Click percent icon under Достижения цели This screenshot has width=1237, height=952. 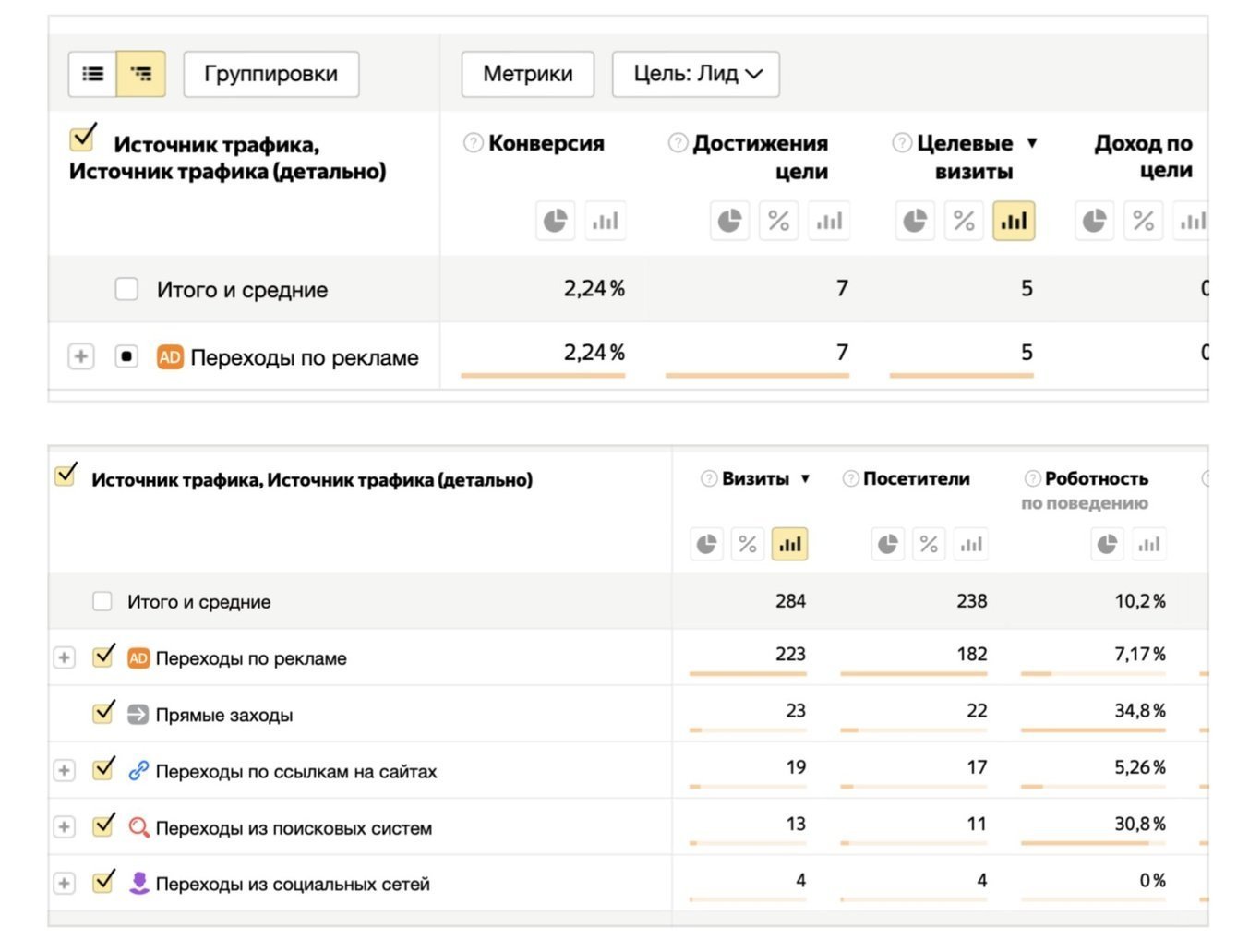click(x=778, y=221)
